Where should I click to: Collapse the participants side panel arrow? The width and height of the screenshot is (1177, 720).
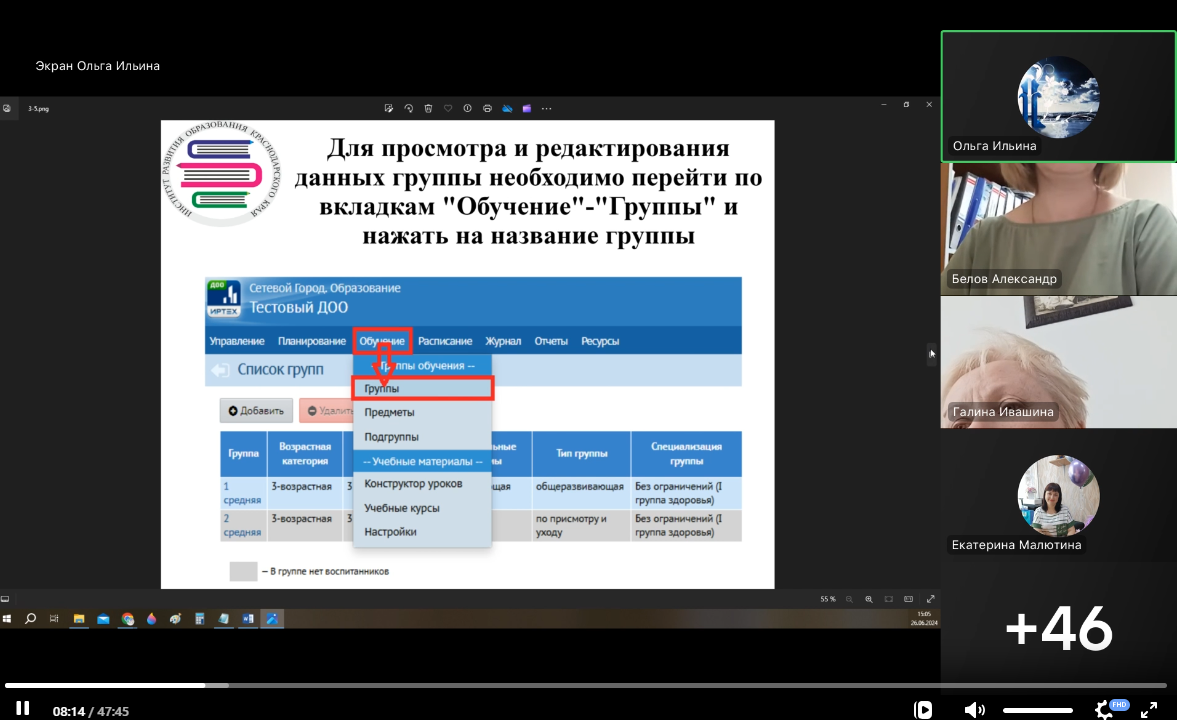pyautogui.click(x=932, y=353)
